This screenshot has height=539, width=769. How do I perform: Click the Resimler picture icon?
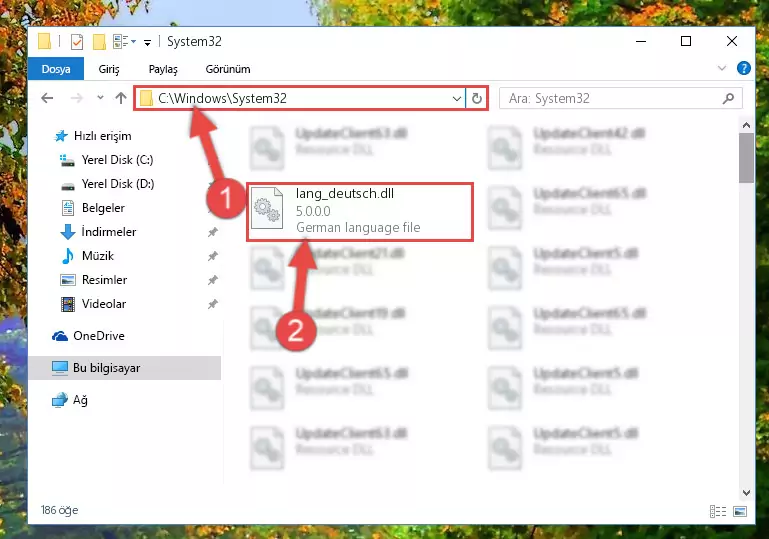click(x=68, y=280)
